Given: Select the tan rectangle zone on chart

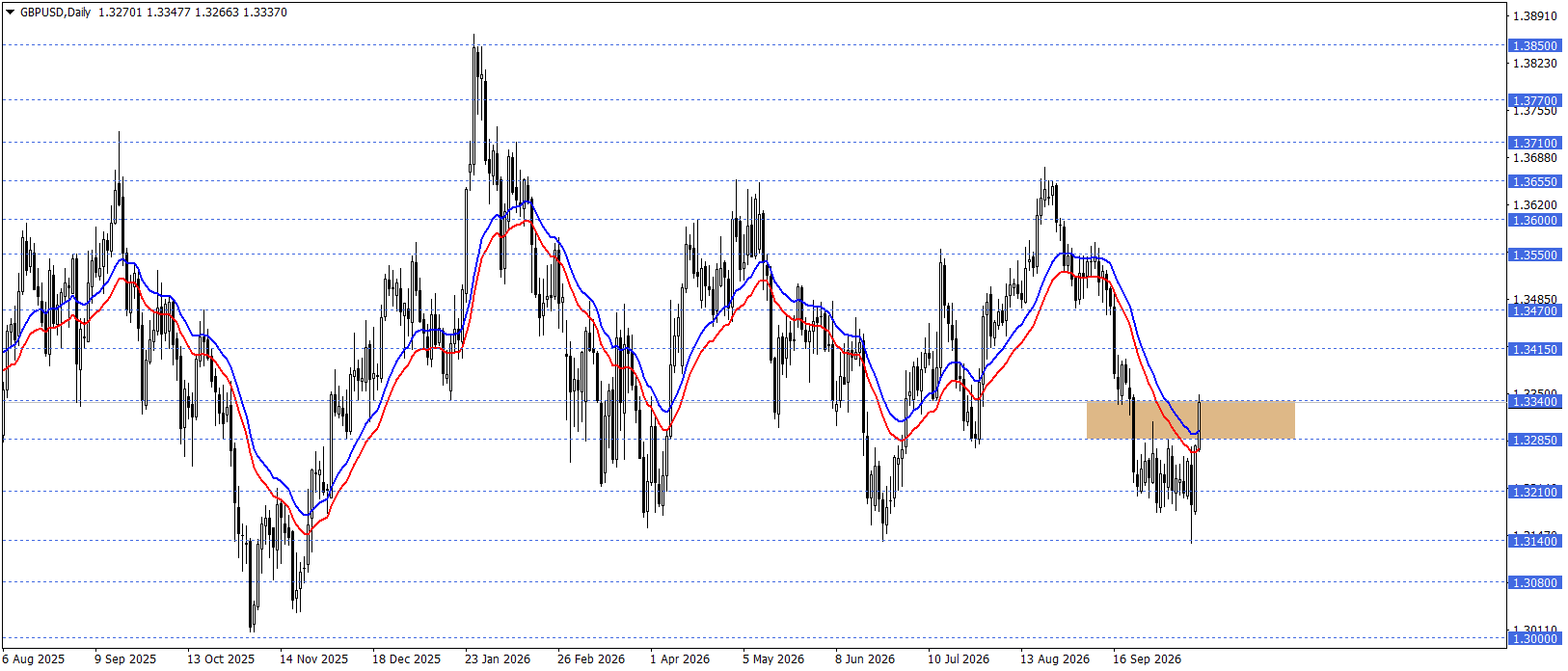Looking at the screenshot, I should coord(1190,419).
